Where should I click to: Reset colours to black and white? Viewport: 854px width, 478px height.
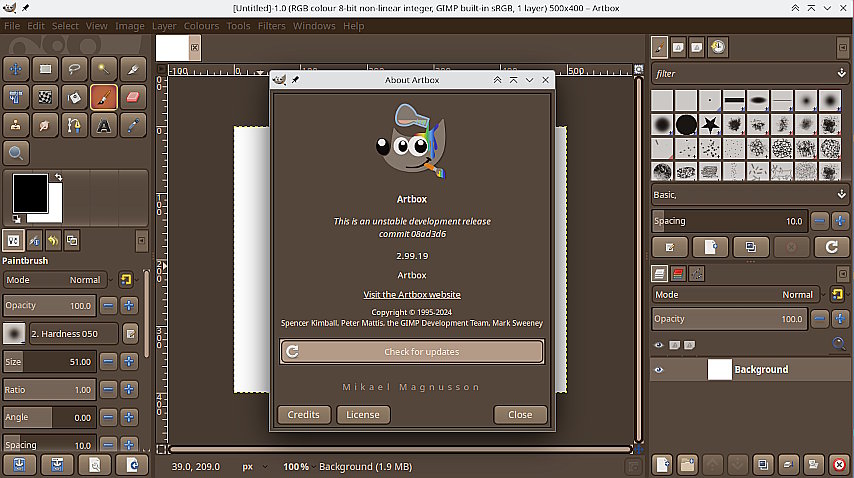pos(17,219)
